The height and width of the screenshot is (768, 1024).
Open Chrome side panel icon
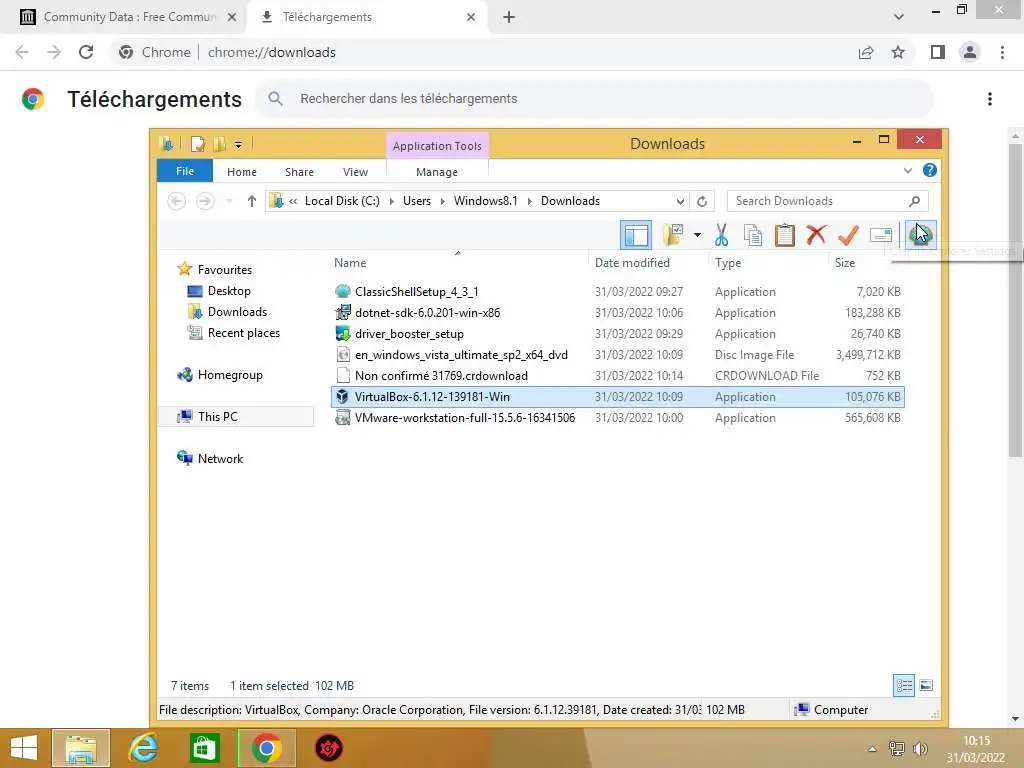pos(938,52)
